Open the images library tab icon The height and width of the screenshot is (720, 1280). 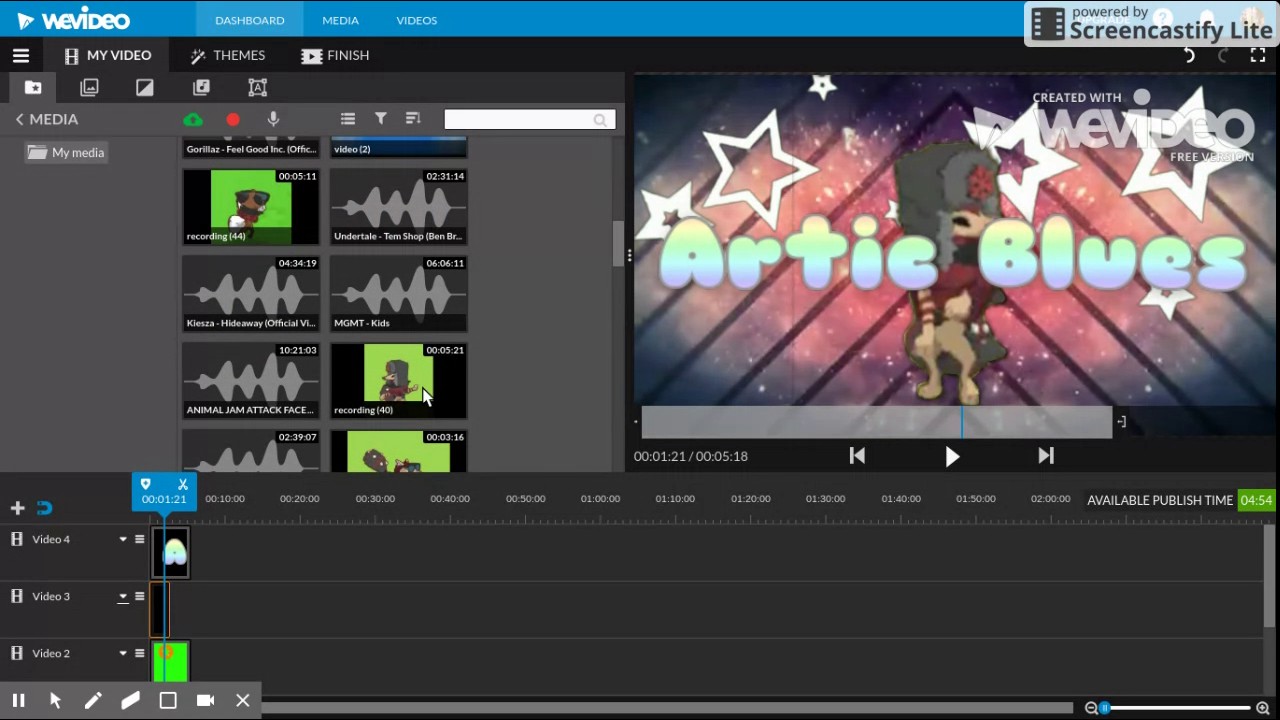(x=89, y=88)
